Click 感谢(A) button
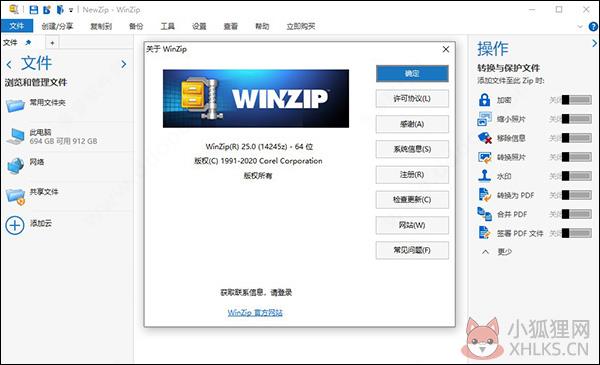Image resolution: width=600 pixels, height=365 pixels. [x=412, y=124]
